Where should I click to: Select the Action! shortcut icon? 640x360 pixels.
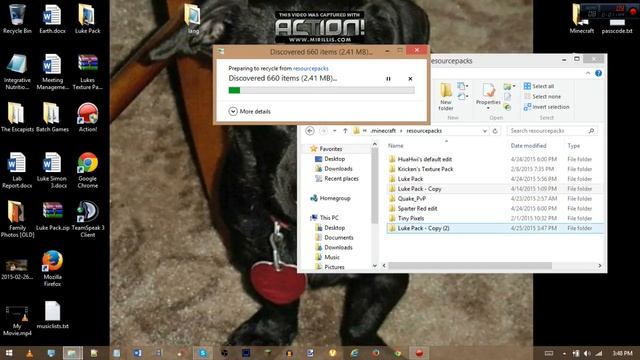click(x=87, y=117)
